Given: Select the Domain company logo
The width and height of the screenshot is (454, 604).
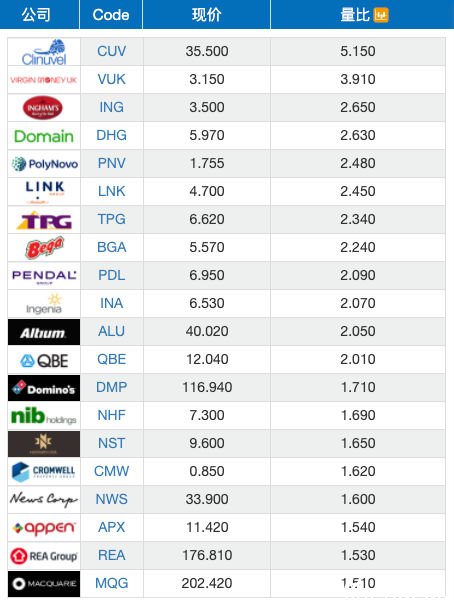Looking at the screenshot, I should click(x=44, y=136).
